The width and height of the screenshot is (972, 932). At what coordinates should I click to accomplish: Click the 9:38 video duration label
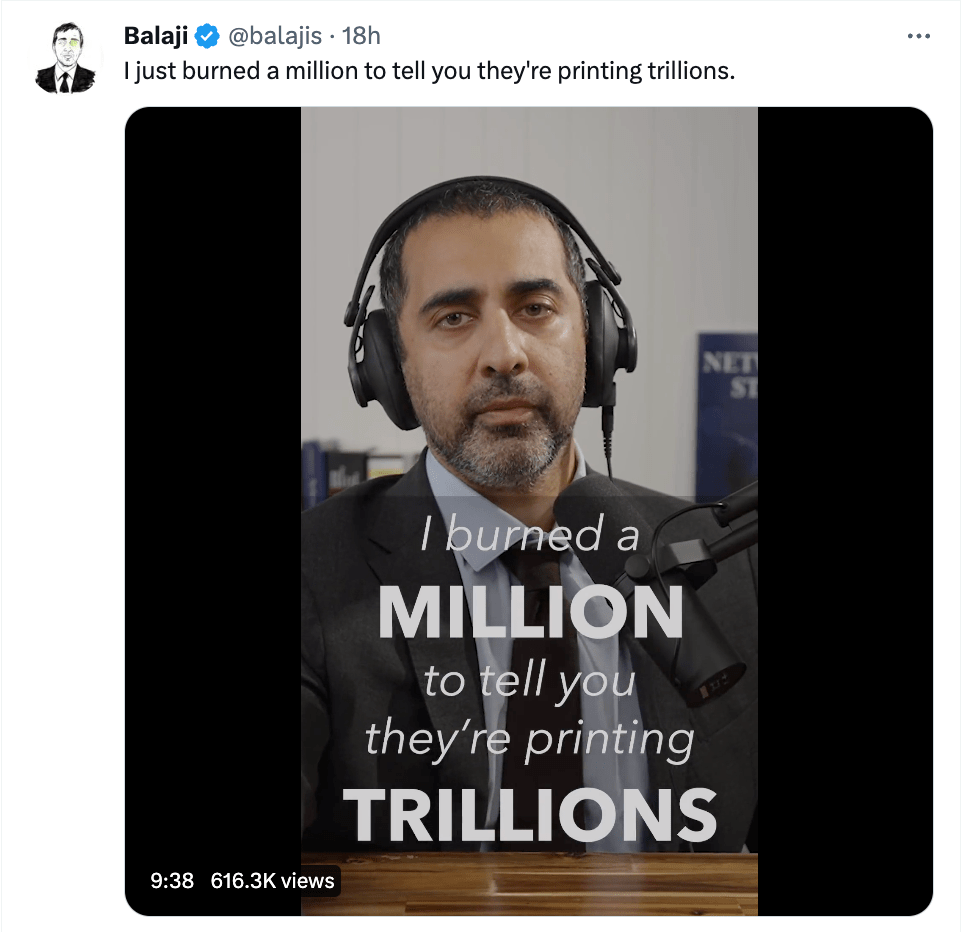point(171,880)
